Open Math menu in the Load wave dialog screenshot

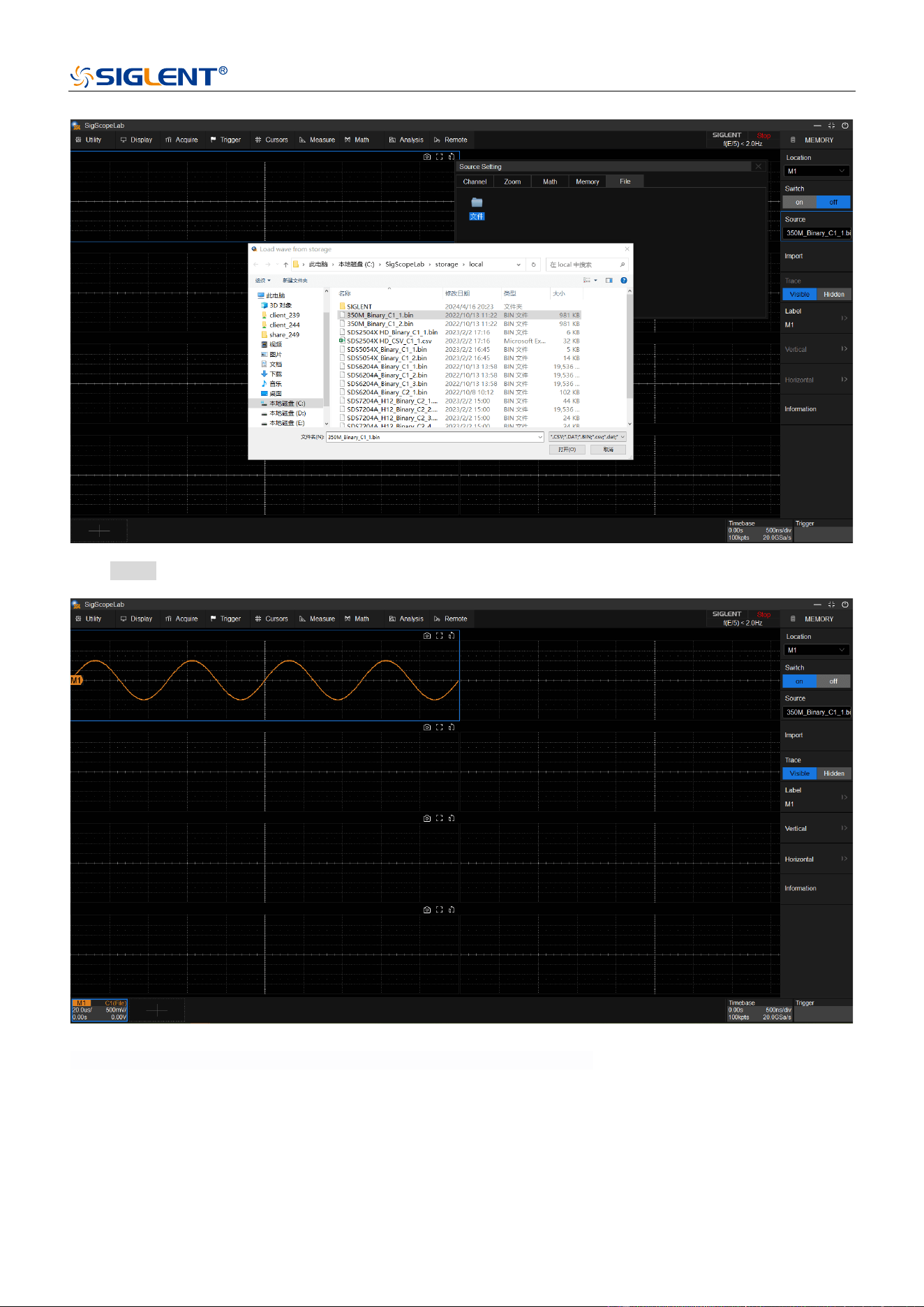pos(357,140)
